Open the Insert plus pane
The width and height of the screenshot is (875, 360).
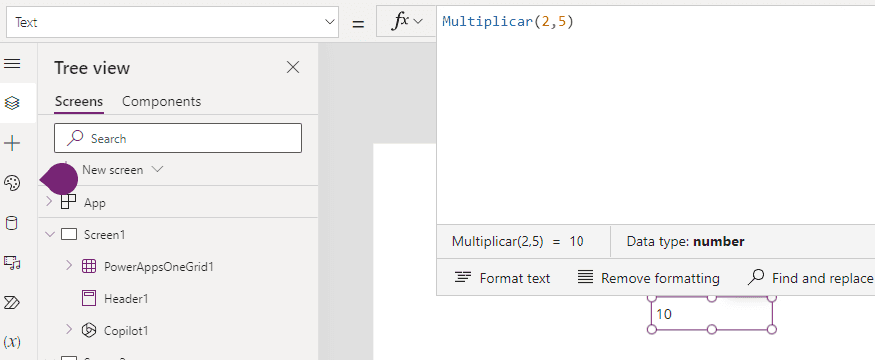[12, 143]
